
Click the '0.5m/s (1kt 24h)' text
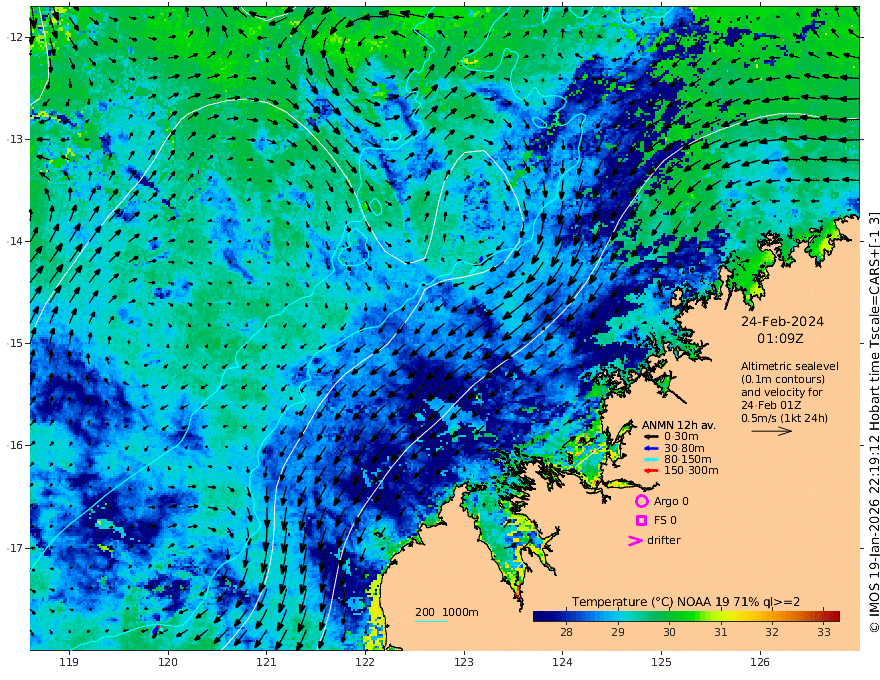[784, 418]
